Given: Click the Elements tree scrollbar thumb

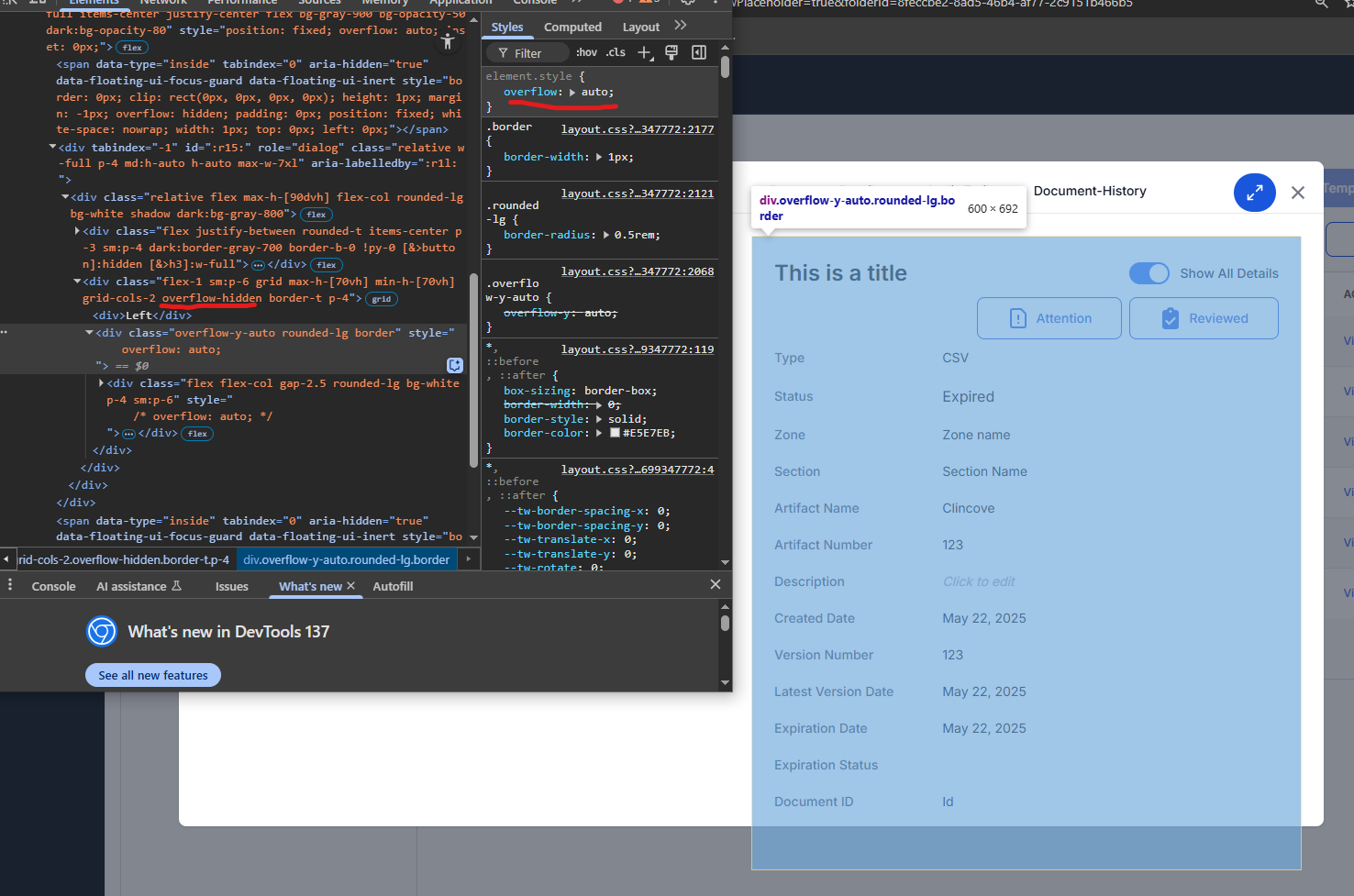Looking at the screenshot, I should [473, 370].
